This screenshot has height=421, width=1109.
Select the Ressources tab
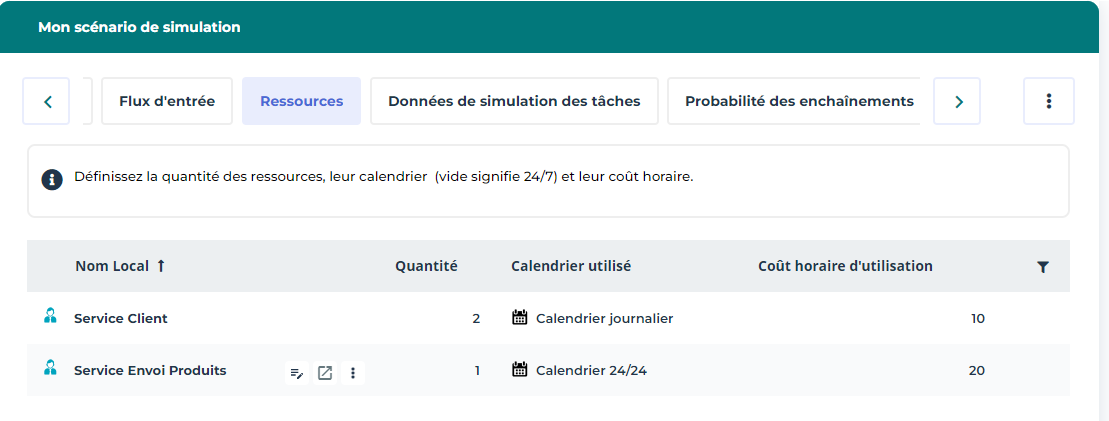pos(301,101)
